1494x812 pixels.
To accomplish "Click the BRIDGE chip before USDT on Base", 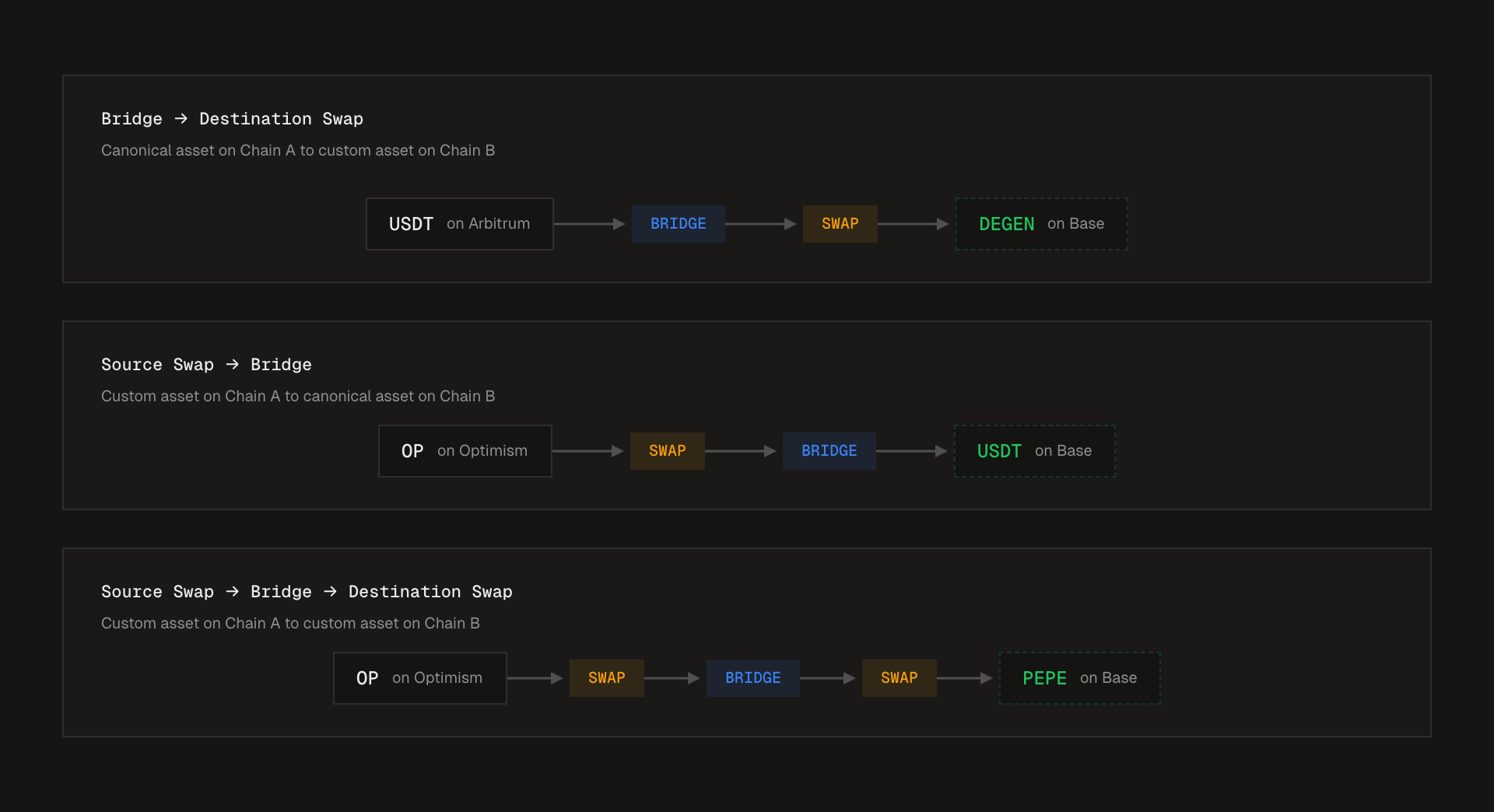I will click(x=829, y=451).
